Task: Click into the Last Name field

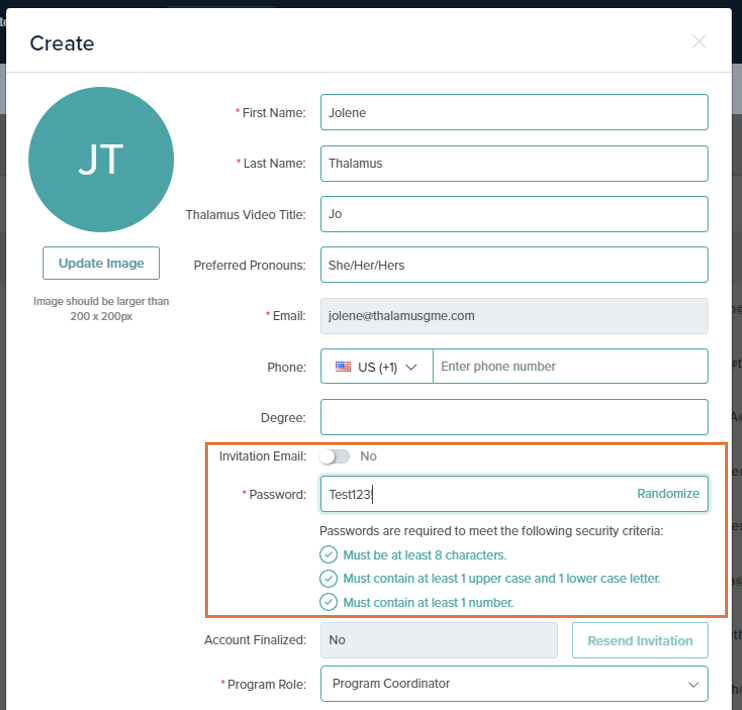Action: click(x=514, y=163)
